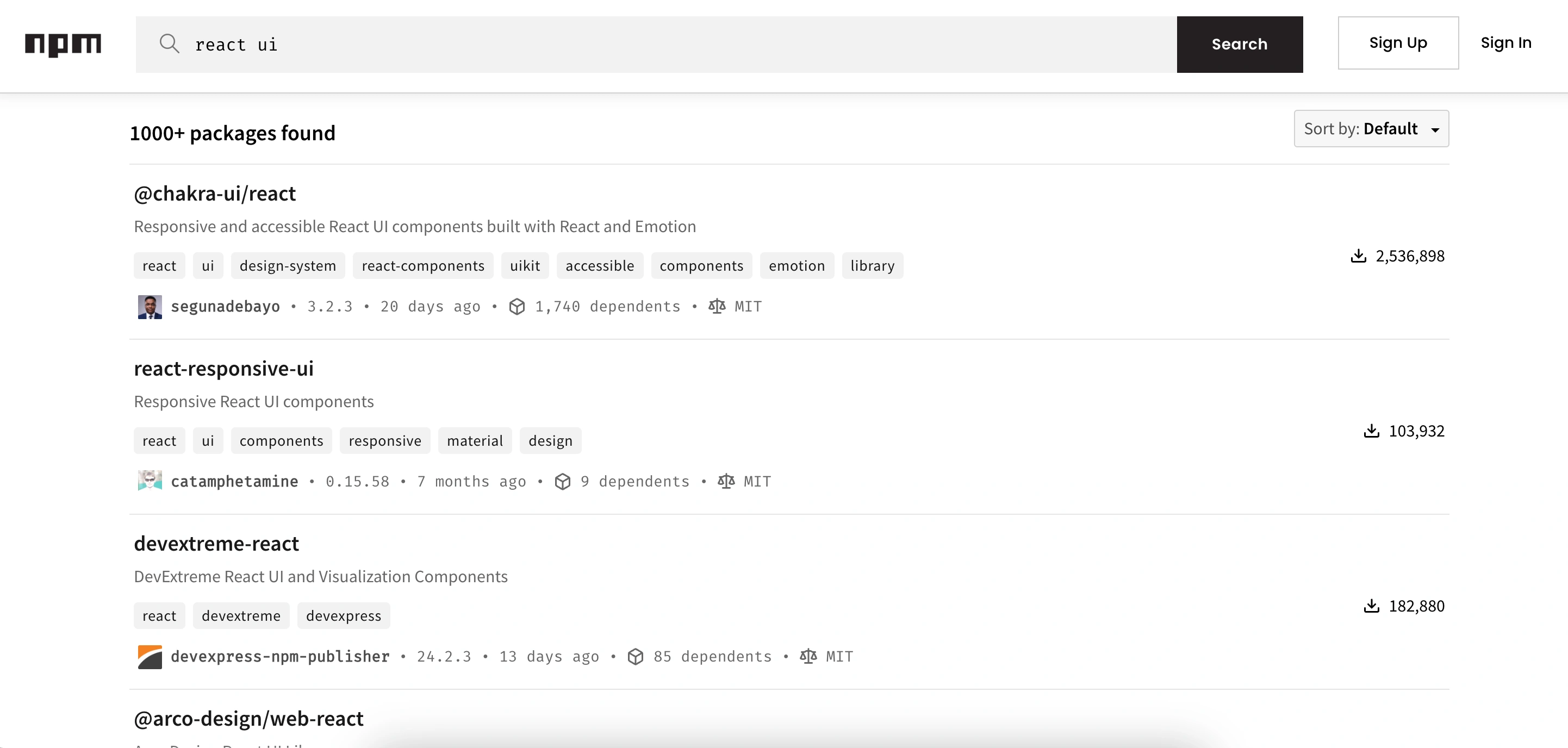Click the license scale icon for react-responsive-ui
This screenshot has width=1568, height=748.
pyautogui.click(x=726, y=480)
